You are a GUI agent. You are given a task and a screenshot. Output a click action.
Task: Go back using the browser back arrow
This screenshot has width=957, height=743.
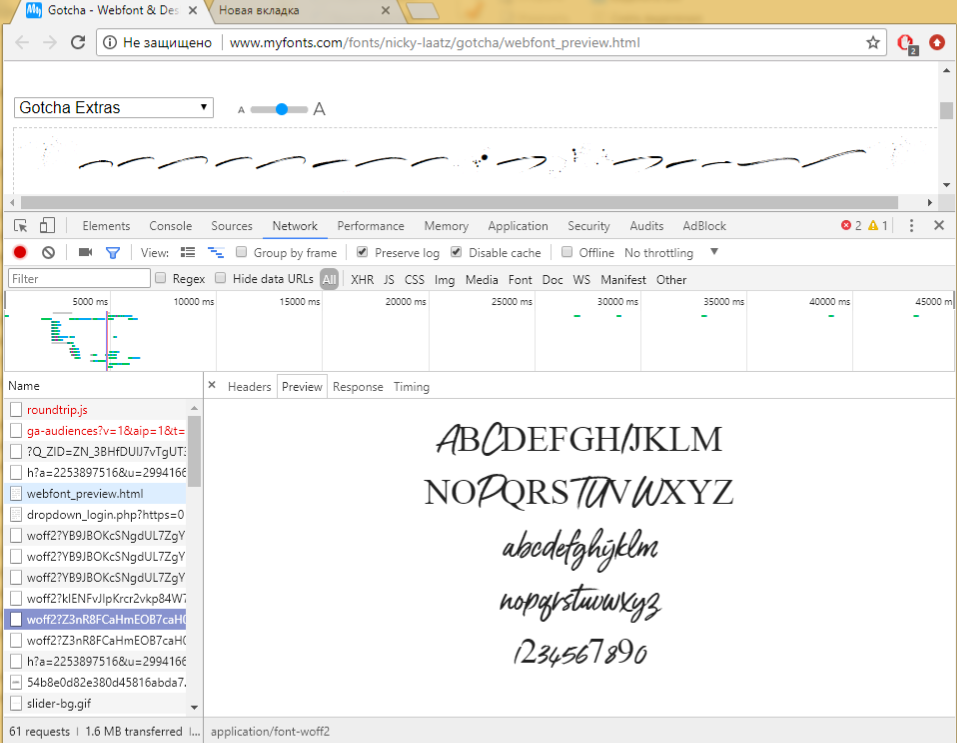pos(22,43)
